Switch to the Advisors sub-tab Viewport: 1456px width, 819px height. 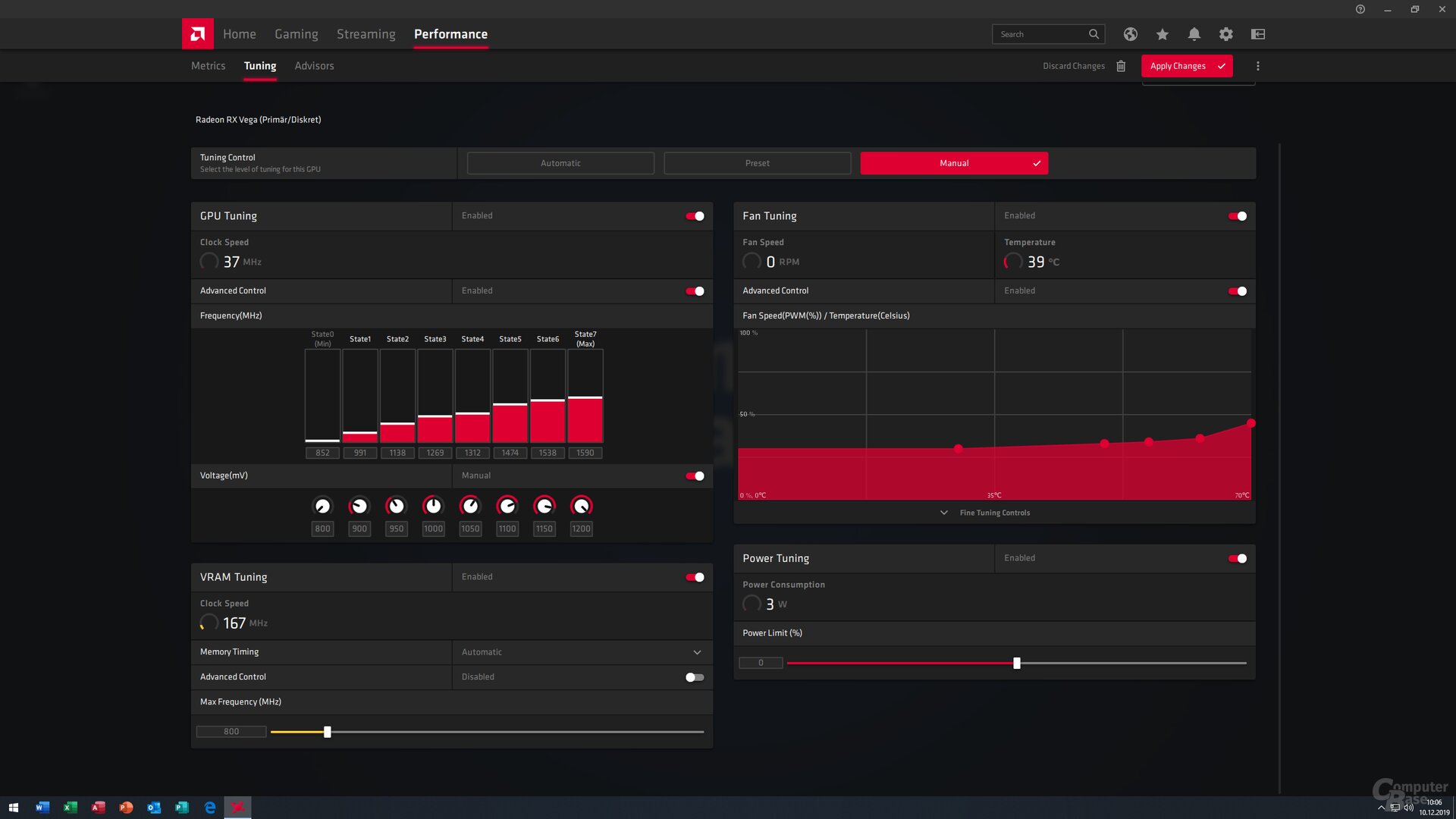[x=314, y=66]
